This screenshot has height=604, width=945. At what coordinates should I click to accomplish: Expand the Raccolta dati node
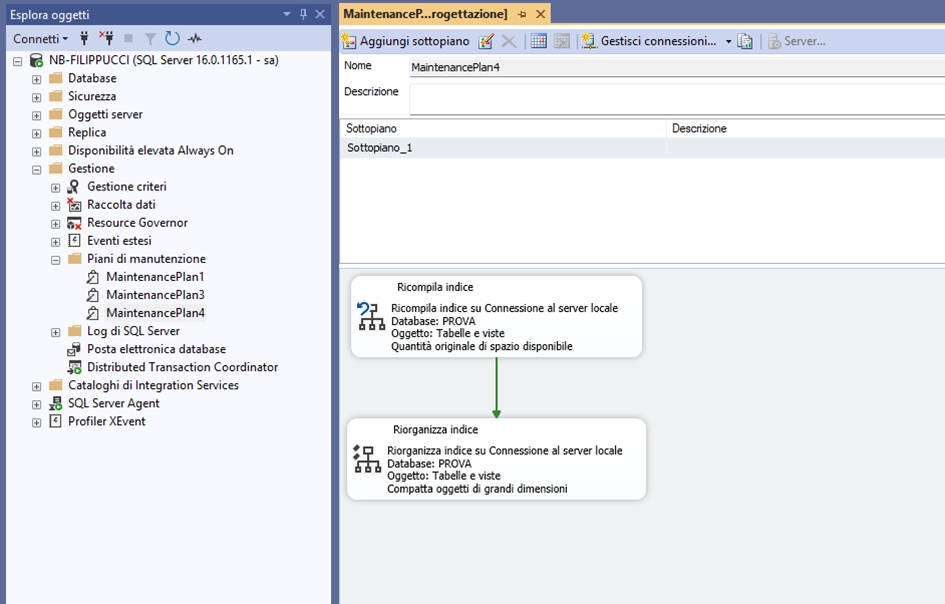pyautogui.click(x=55, y=206)
